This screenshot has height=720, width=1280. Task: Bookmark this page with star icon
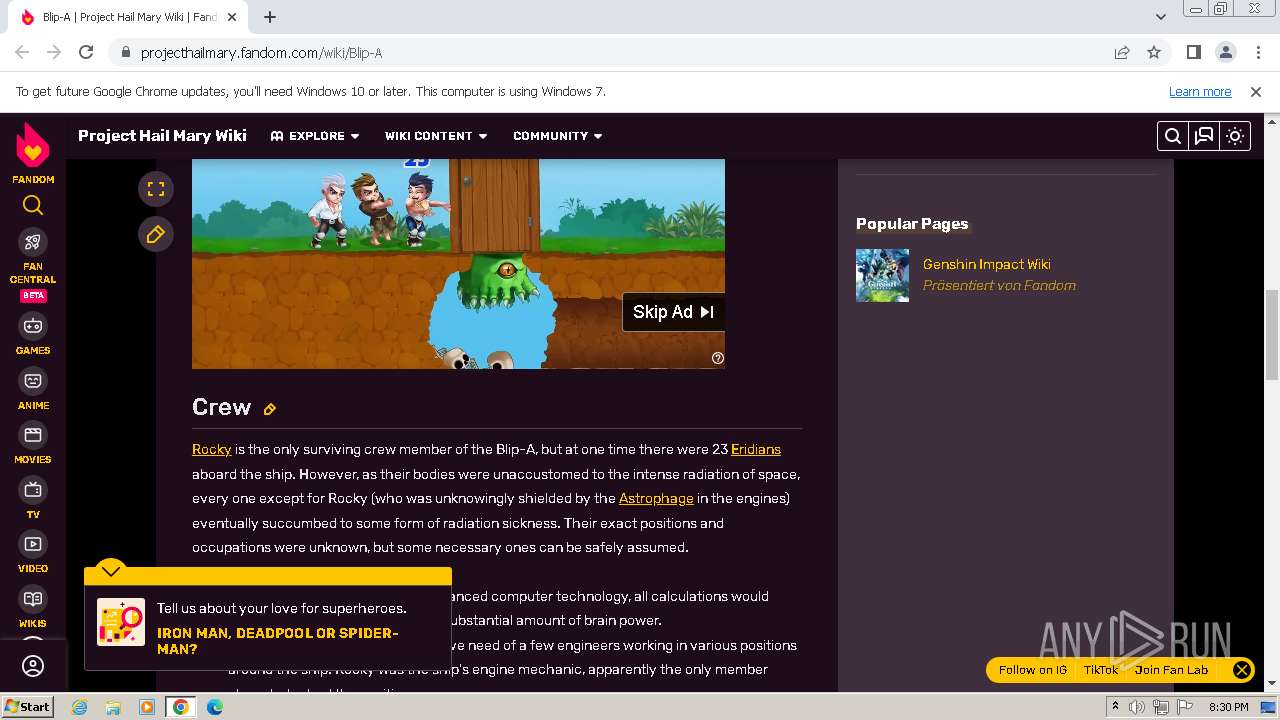tap(1154, 52)
